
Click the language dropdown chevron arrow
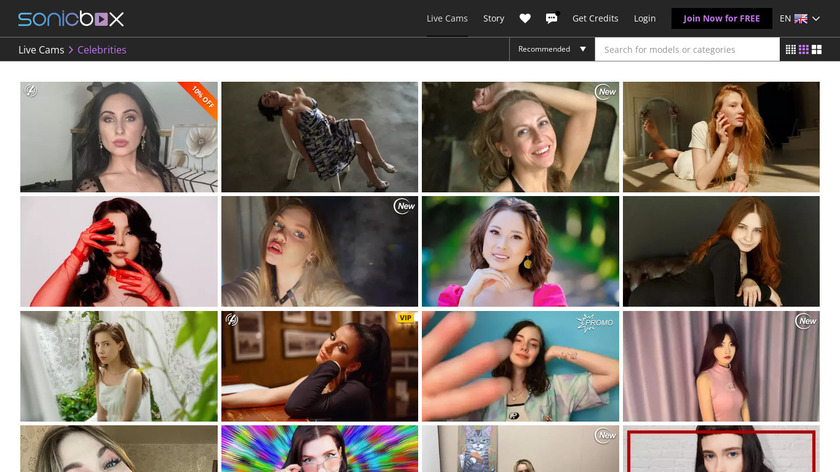click(x=817, y=18)
